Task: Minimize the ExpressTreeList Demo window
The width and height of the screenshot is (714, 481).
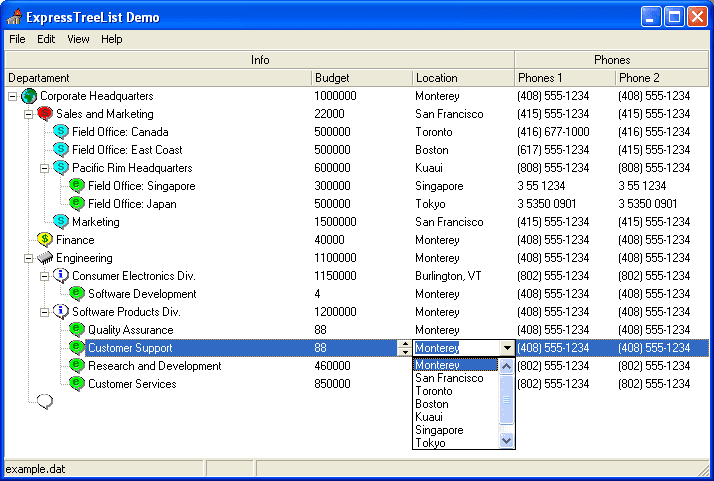Action: (x=651, y=17)
